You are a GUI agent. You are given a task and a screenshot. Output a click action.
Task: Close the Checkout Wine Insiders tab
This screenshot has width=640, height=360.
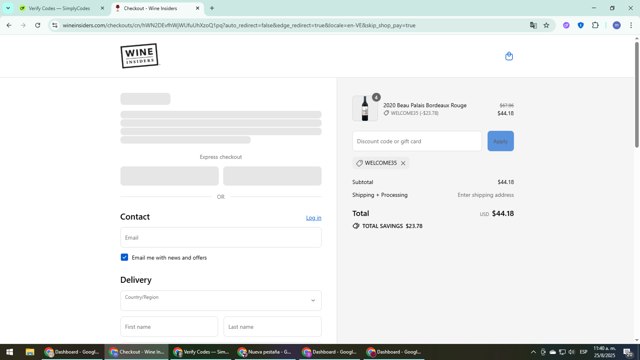pyautogui.click(x=198, y=8)
